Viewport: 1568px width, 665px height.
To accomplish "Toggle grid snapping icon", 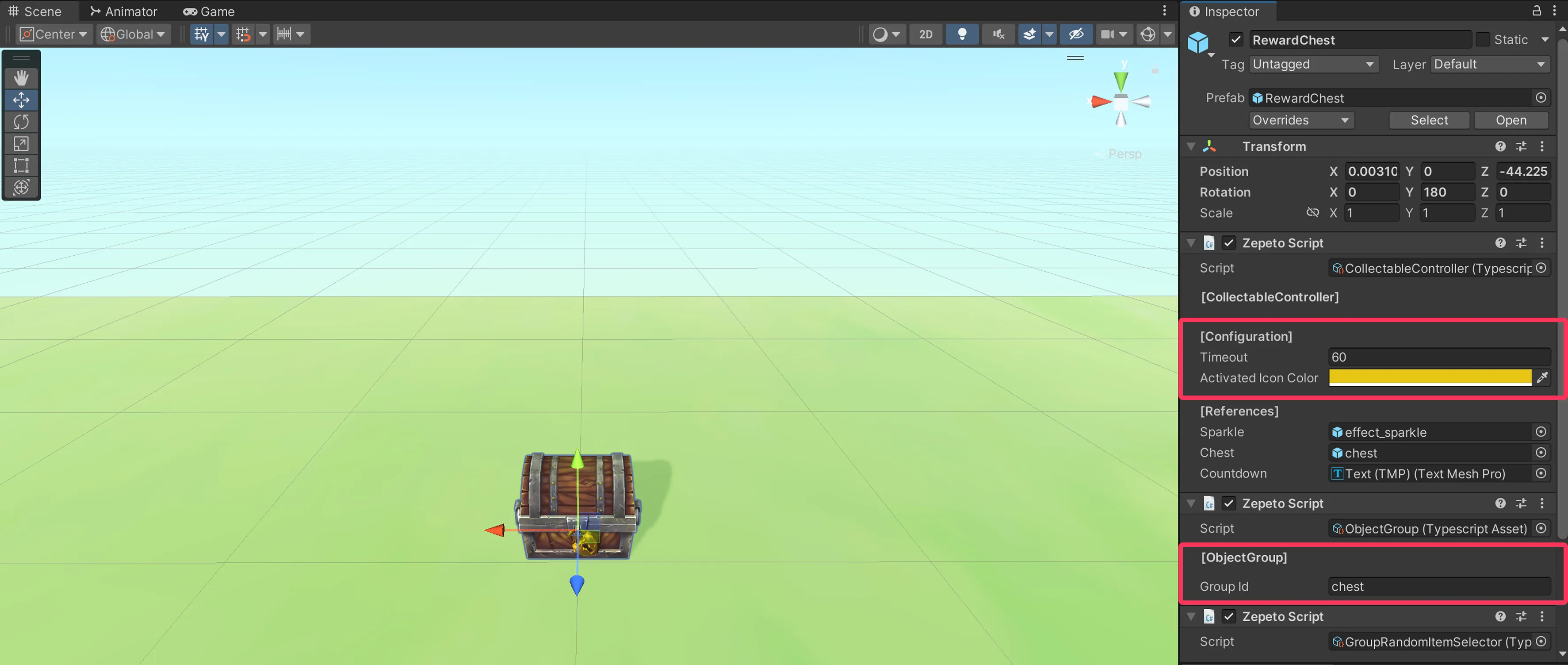I will 244,34.
